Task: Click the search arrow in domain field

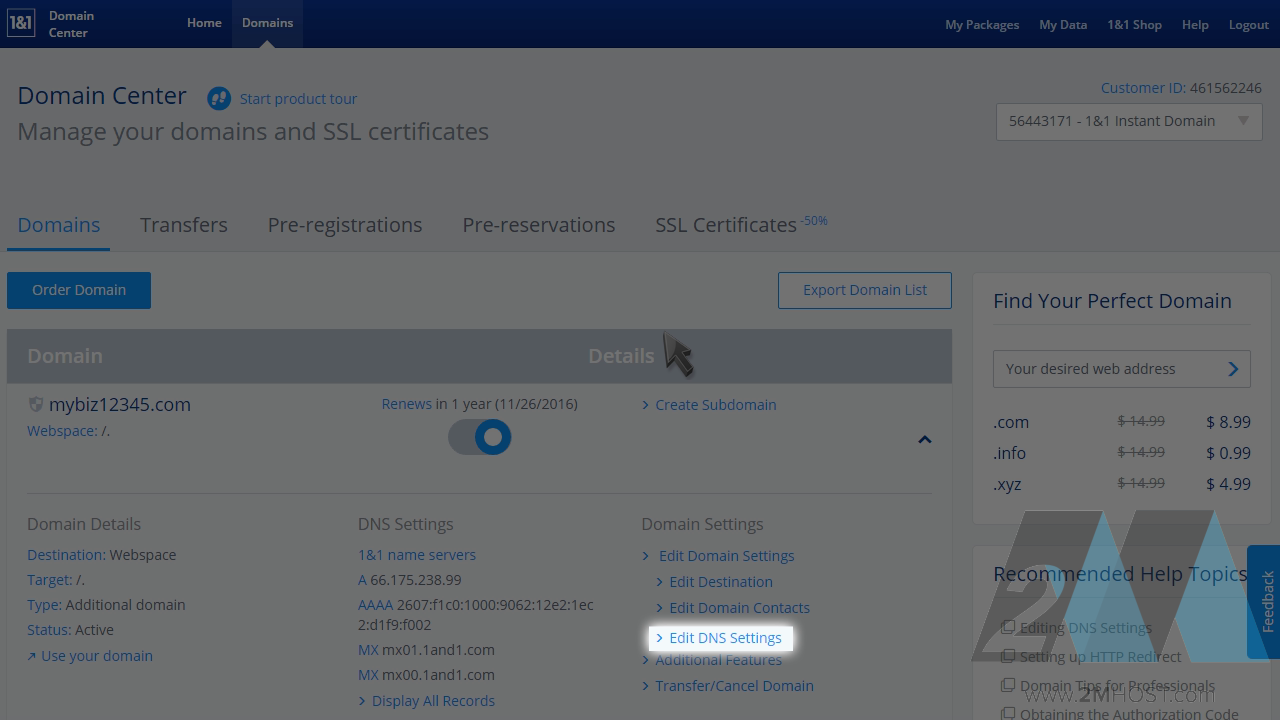Action: click(x=1233, y=369)
